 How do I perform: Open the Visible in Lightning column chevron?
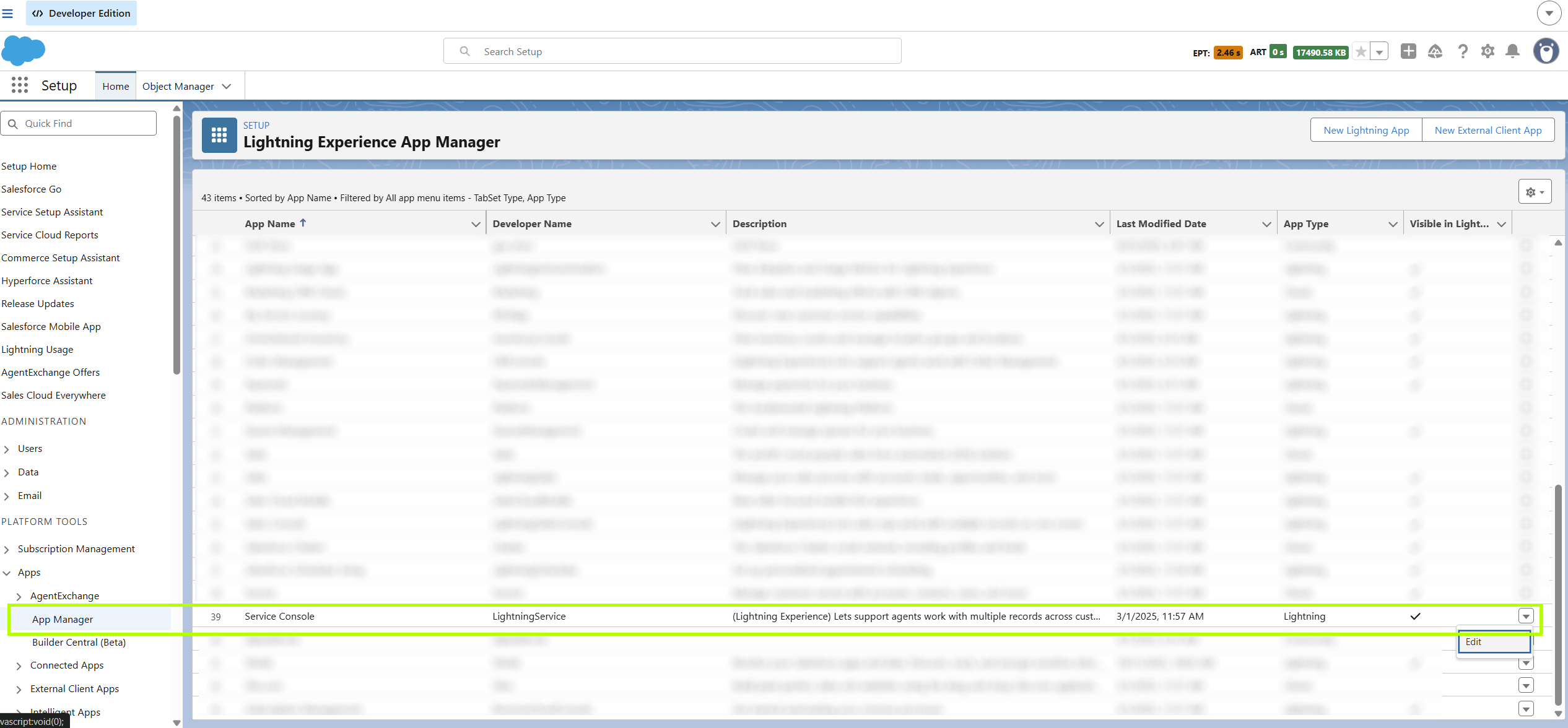1501,224
